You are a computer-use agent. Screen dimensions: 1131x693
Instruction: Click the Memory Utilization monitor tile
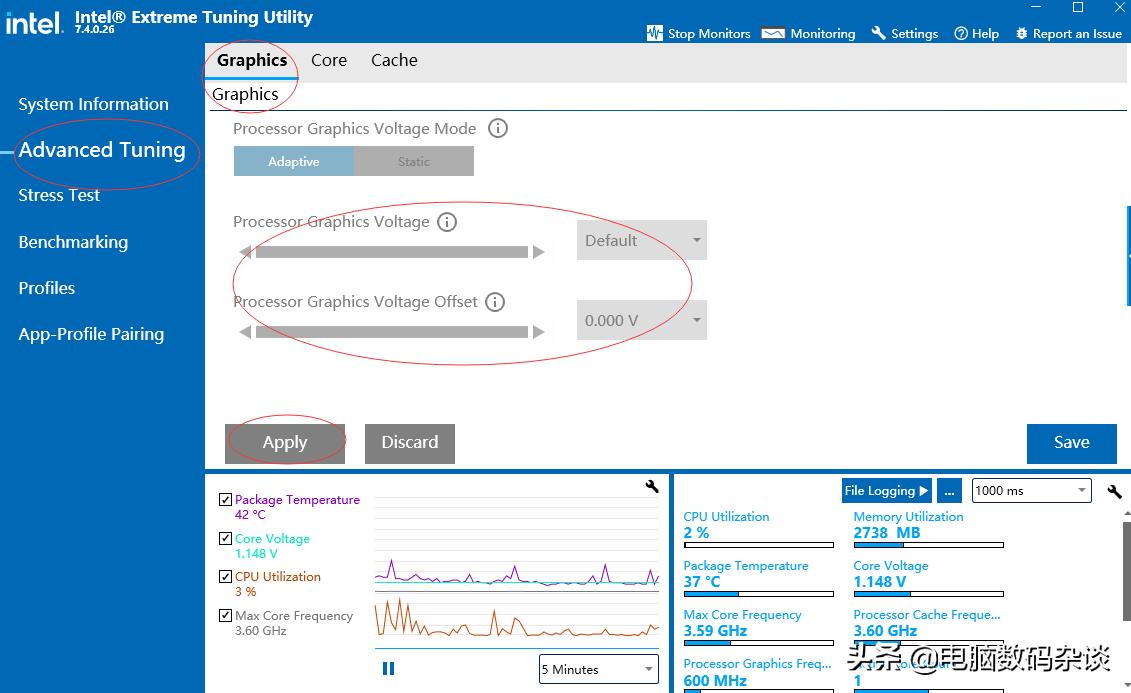tap(928, 529)
